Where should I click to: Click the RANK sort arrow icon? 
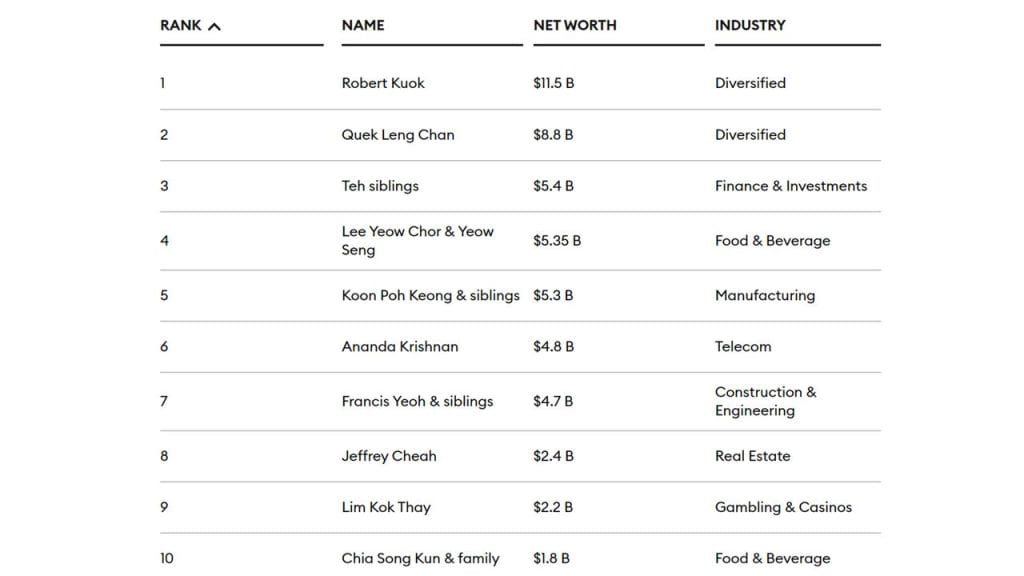pos(214,26)
